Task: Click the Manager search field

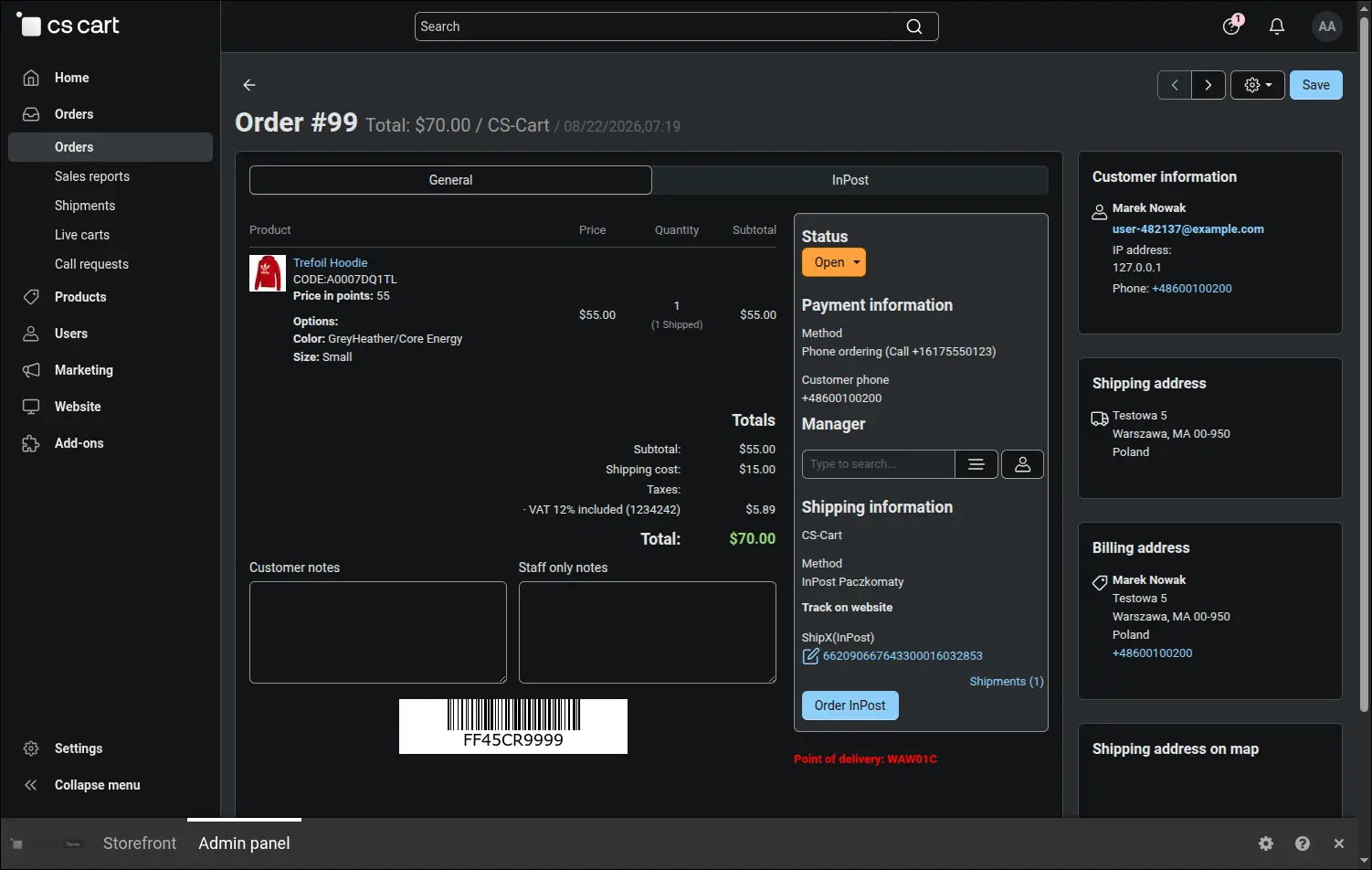Action: 879,464
